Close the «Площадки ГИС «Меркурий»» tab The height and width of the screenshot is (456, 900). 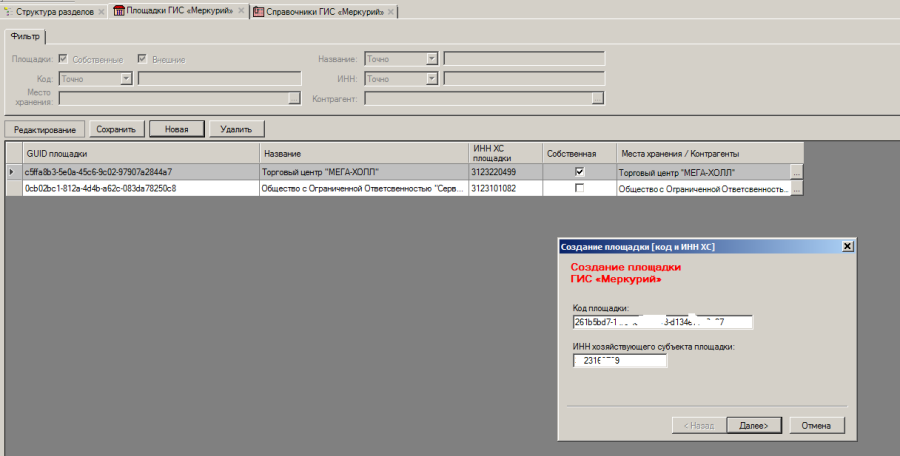241,11
